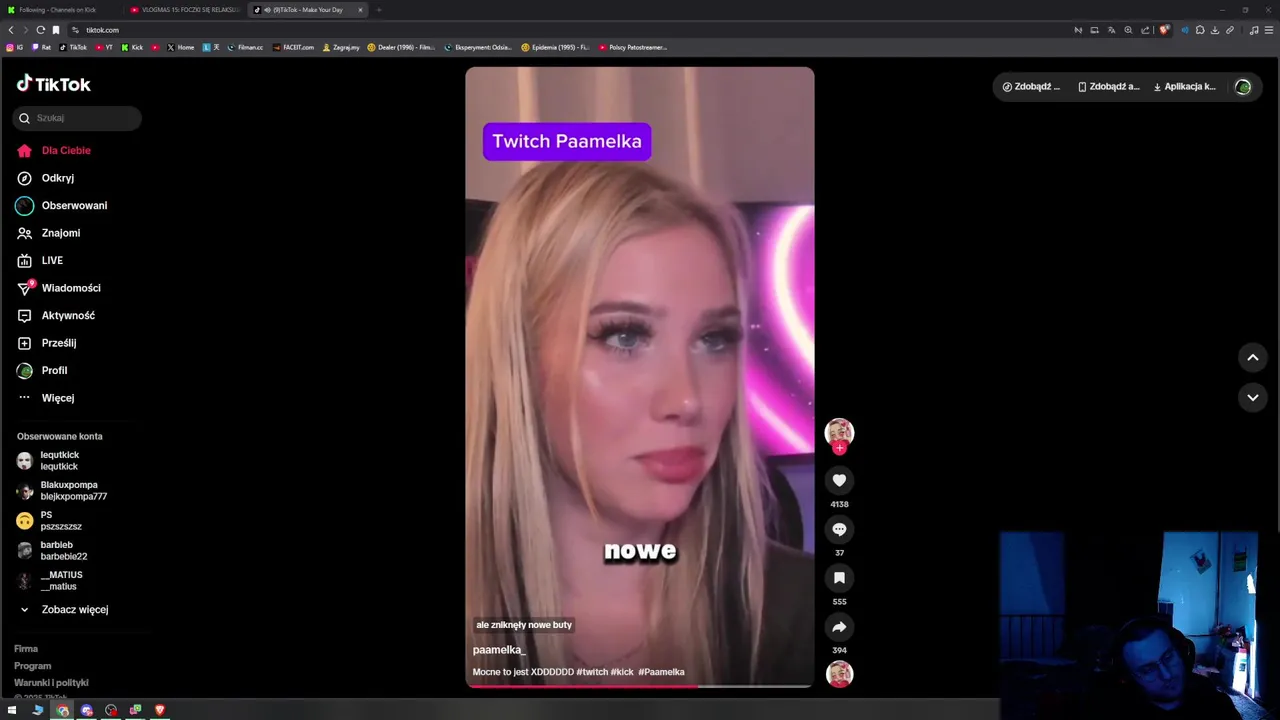Viewport: 1280px width, 720px height.
Task: Click the Program footer link
Action: point(32,666)
